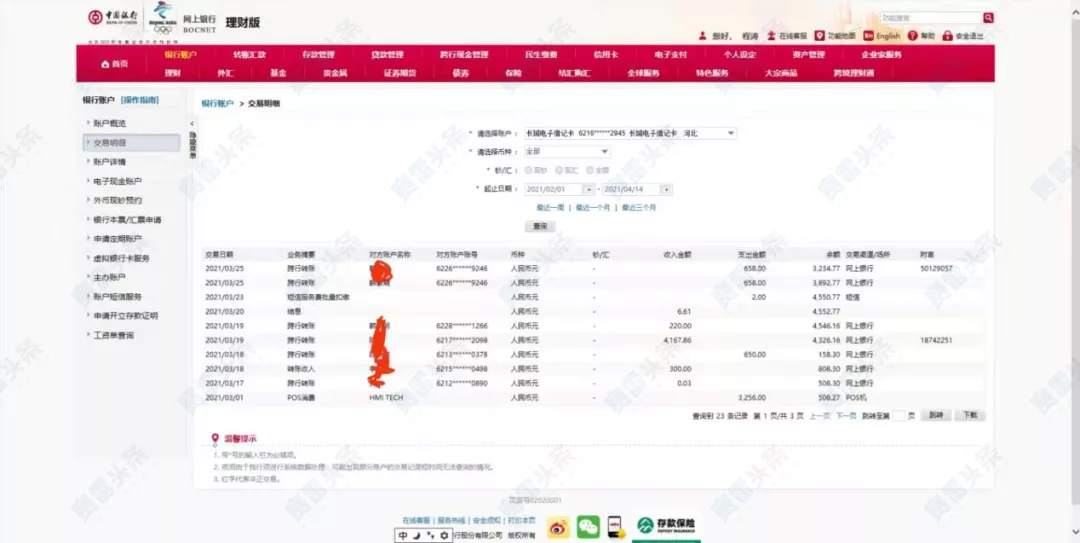Click the 下一页 next page link
The image size is (1080, 543).
[x=846, y=416]
